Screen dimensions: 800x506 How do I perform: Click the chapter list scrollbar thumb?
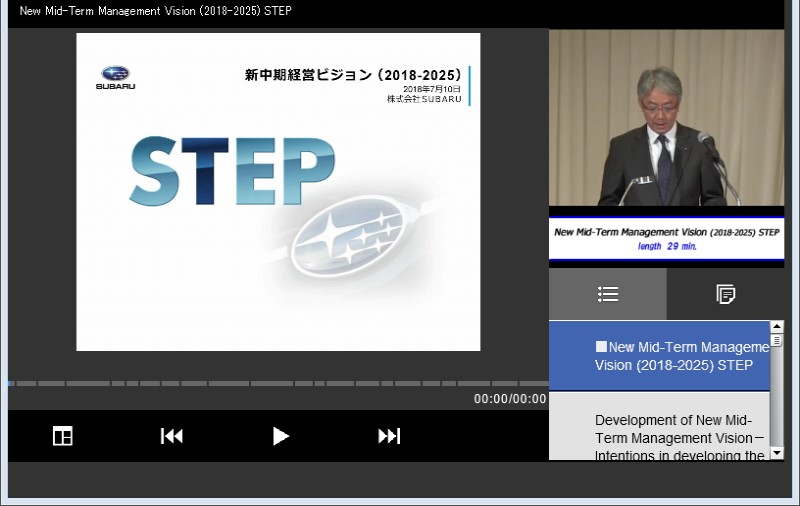point(777,340)
